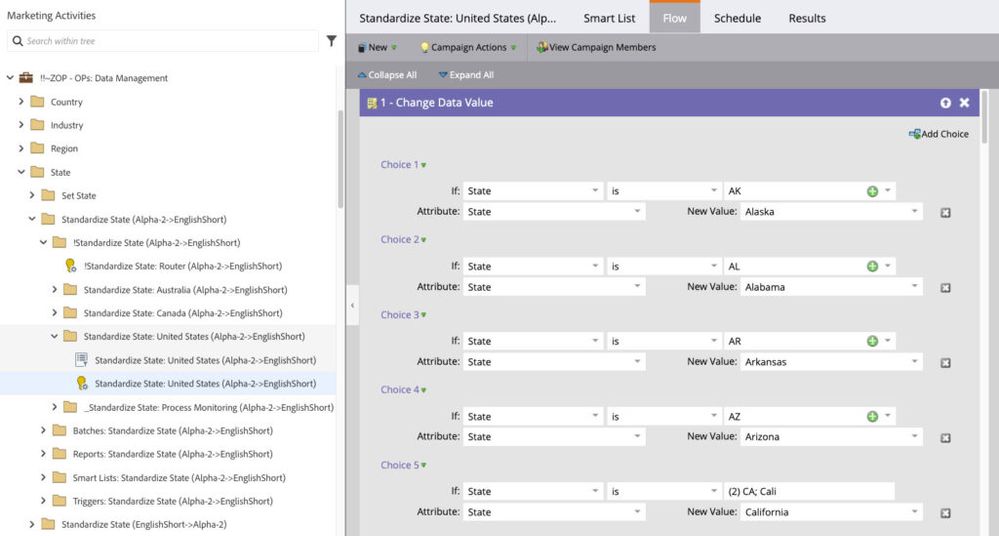The width and height of the screenshot is (999, 536).
Task: Move flow step up with arrow icon
Action: [945, 103]
